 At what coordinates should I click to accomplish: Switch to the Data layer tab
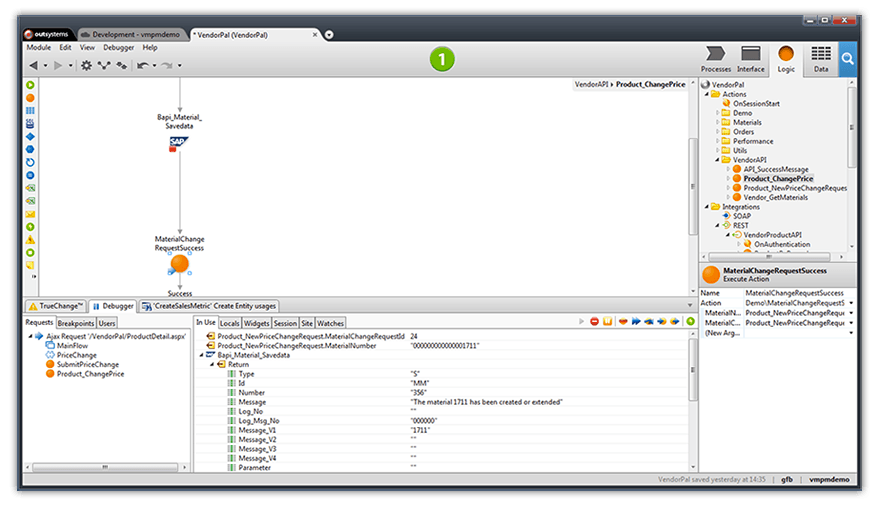point(821,59)
